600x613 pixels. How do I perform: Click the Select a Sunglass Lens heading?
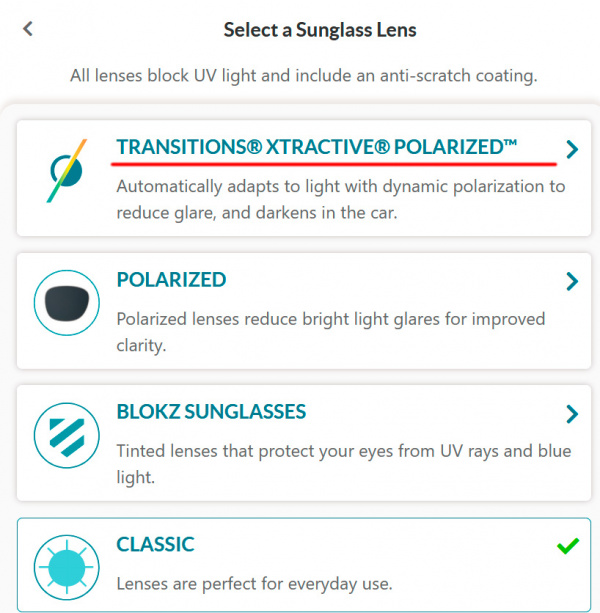320,30
